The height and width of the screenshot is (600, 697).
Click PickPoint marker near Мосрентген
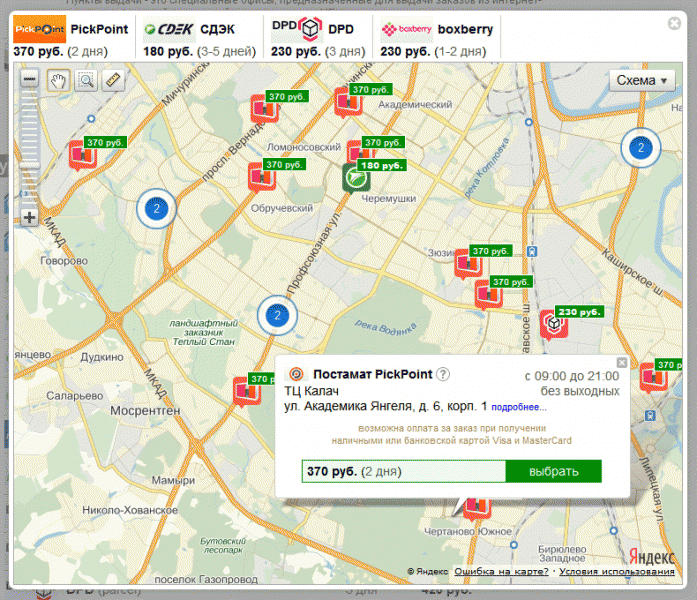click(x=247, y=391)
